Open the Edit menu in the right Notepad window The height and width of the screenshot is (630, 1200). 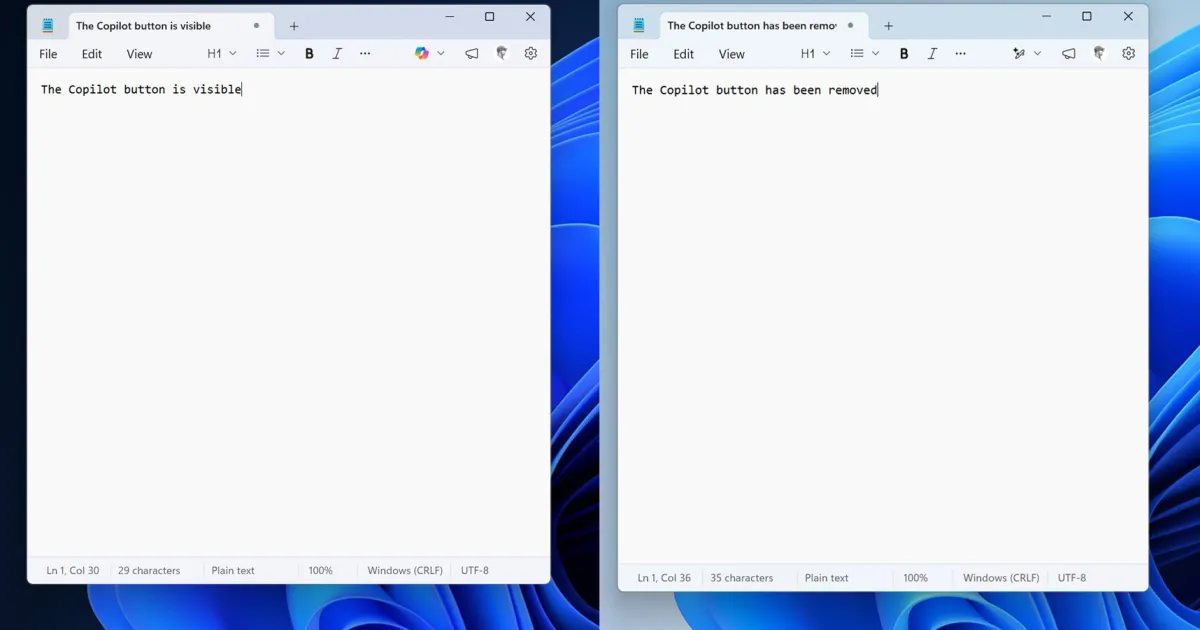coord(684,54)
